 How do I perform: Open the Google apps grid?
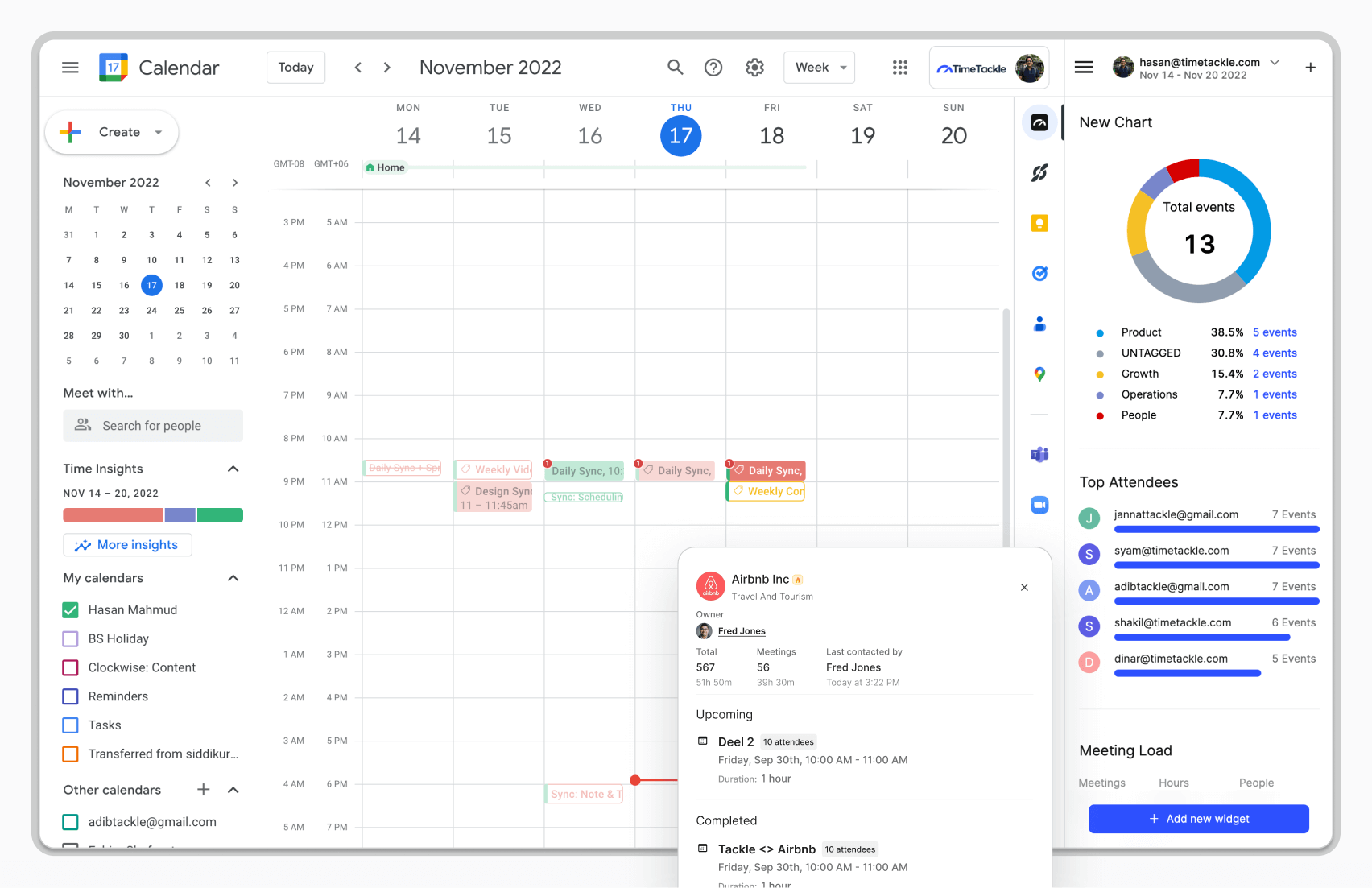(x=899, y=68)
